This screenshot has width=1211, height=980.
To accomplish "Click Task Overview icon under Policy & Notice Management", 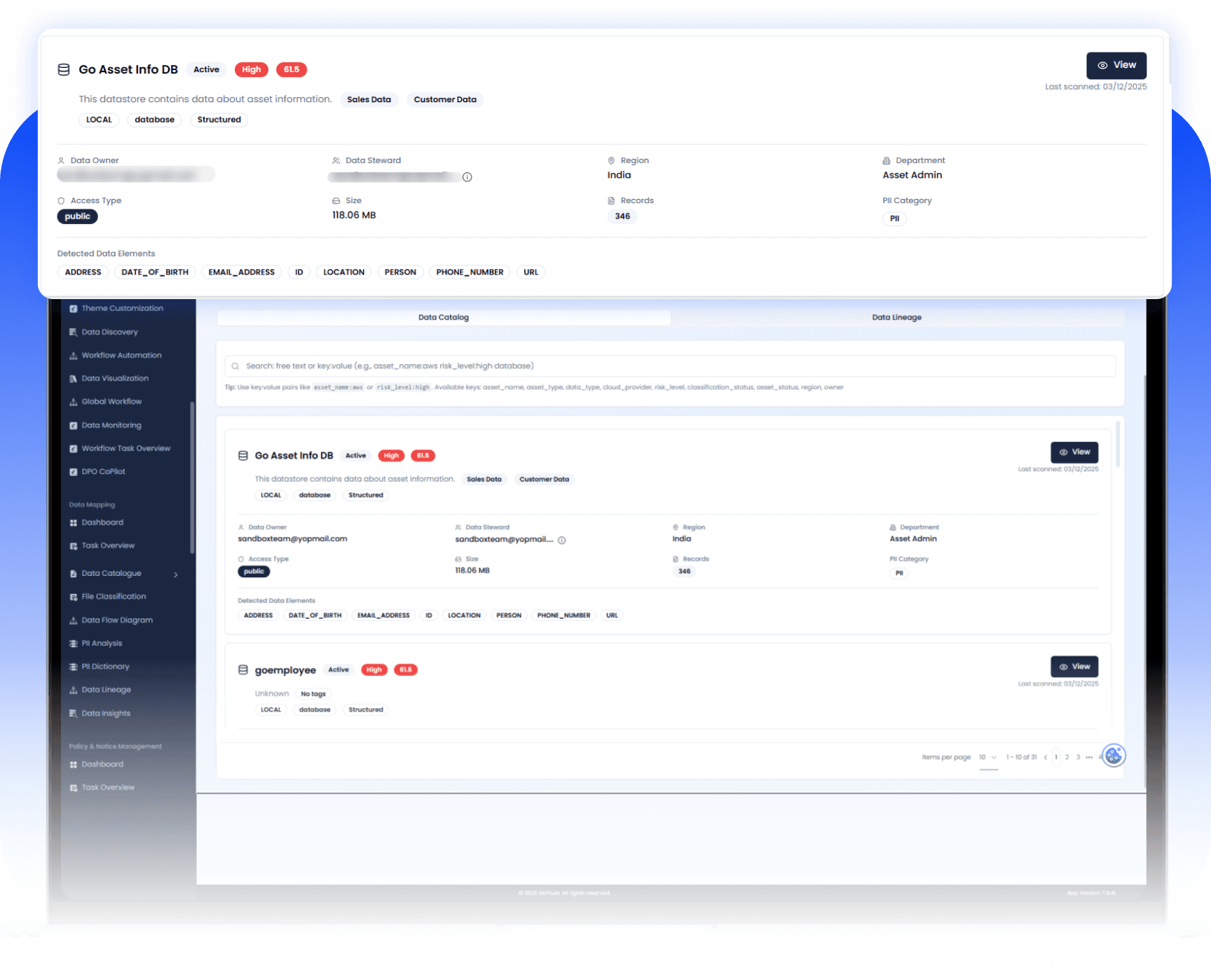I will tap(74, 788).
